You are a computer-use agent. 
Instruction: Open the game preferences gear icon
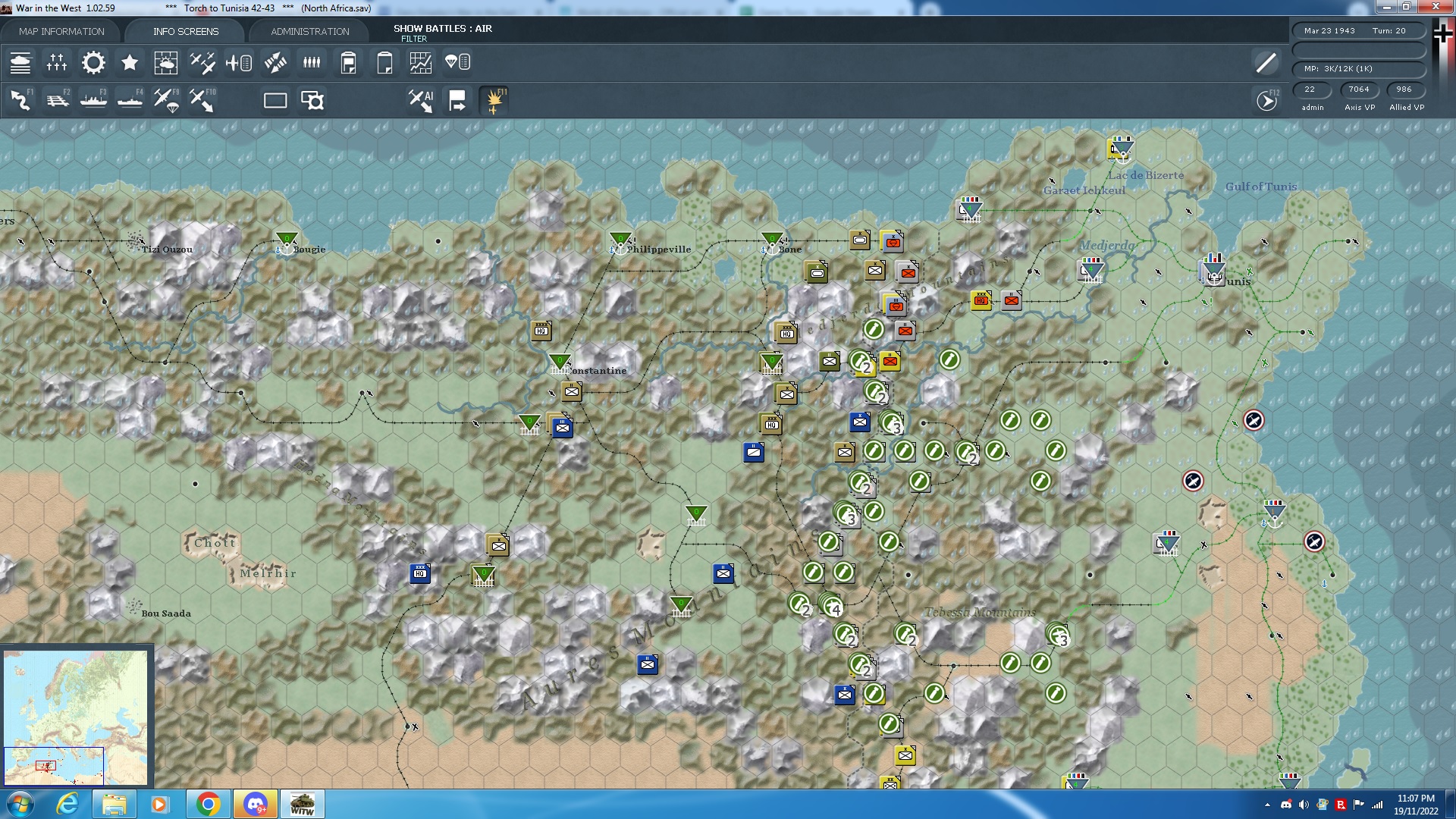pyautogui.click(x=93, y=63)
